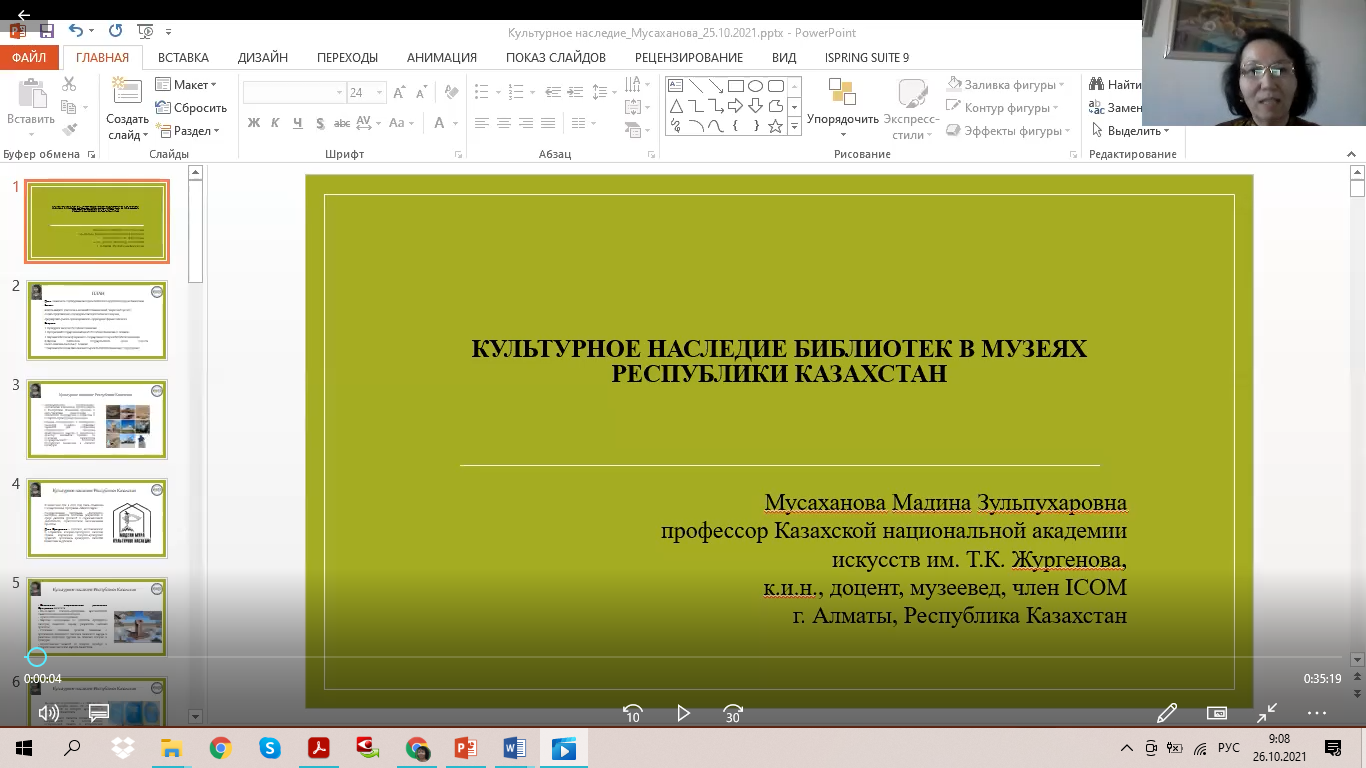The width and height of the screenshot is (1366, 768).
Task: Open the Change Case (Aa) dropdown
Action: [x=401, y=123]
